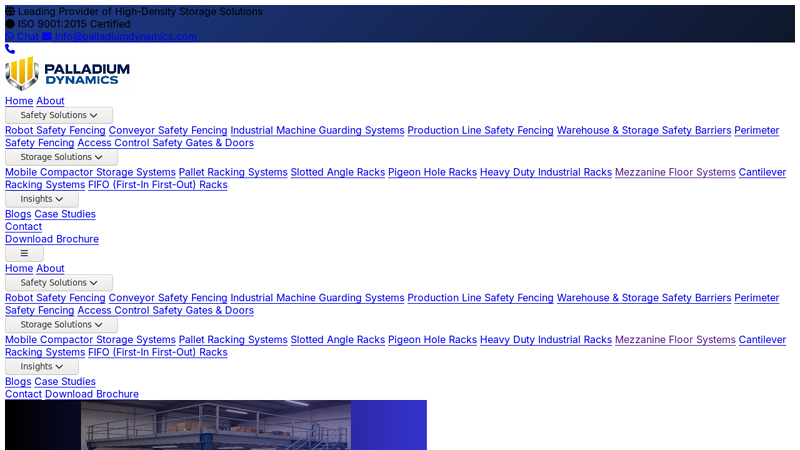Click the envelope email icon
The height and width of the screenshot is (450, 800).
(47, 36)
